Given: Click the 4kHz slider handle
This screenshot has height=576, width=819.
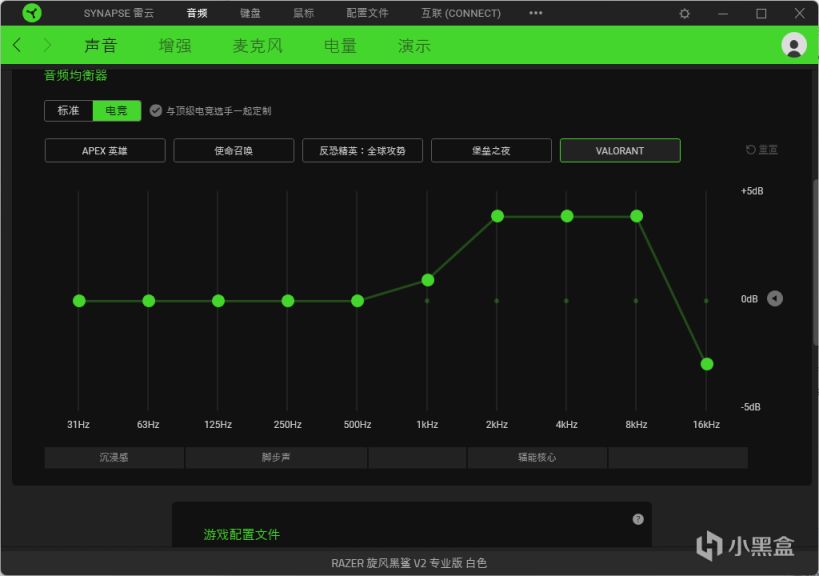Looking at the screenshot, I should (567, 216).
